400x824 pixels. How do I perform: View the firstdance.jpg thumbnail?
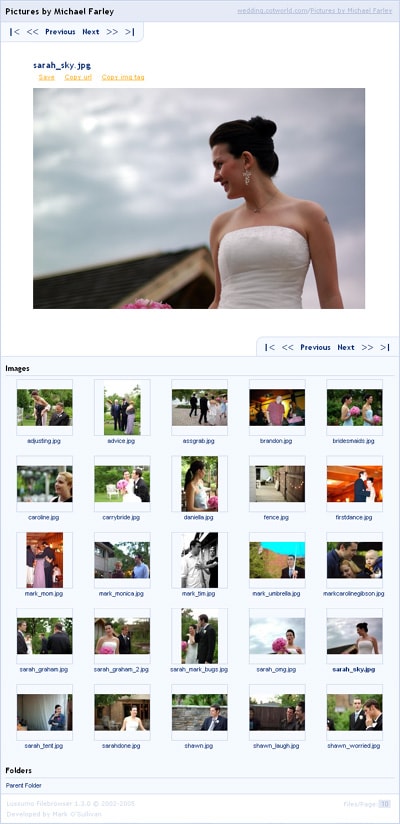pos(354,483)
